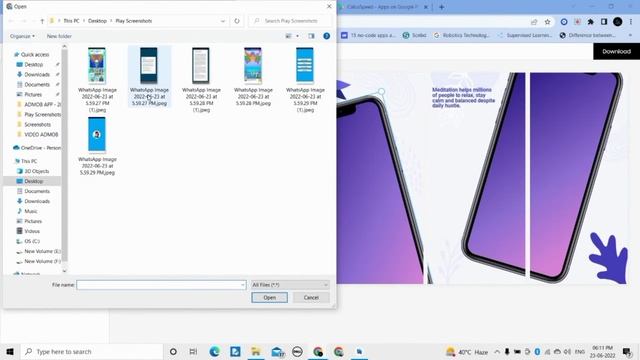Click the Open button
640x360 pixels.
click(x=269, y=298)
